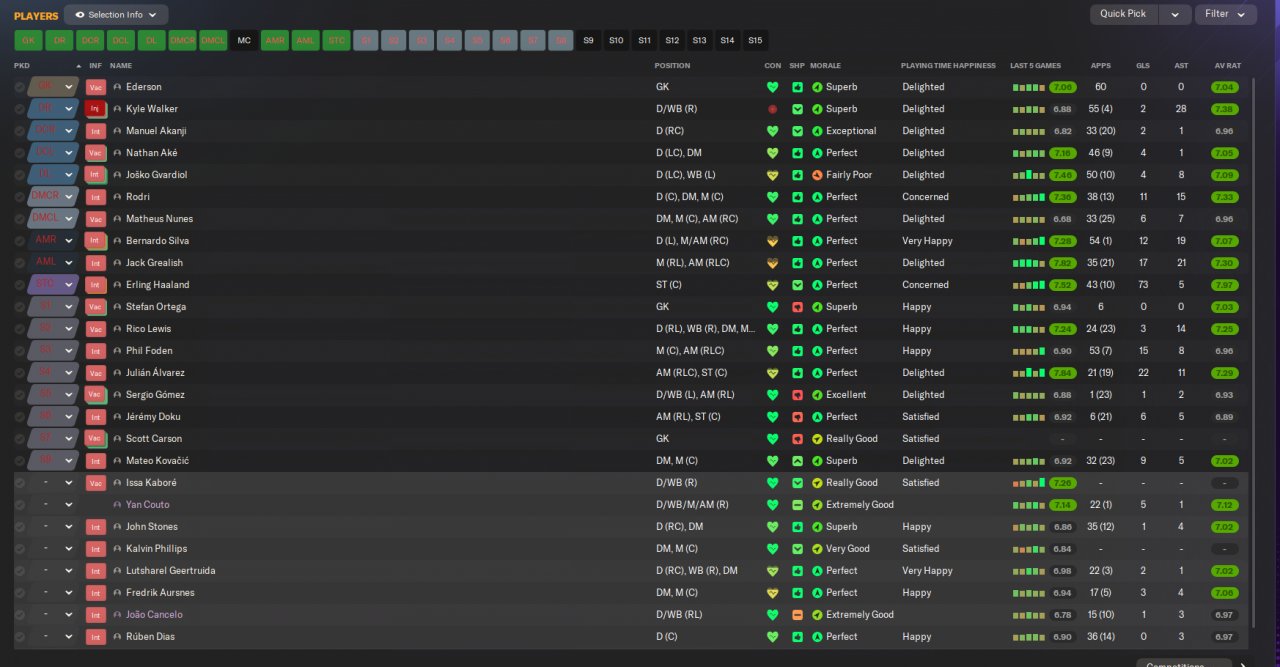Click the profile icon beside Jack Grealish's name
The image size is (1280, 667).
coord(117,263)
